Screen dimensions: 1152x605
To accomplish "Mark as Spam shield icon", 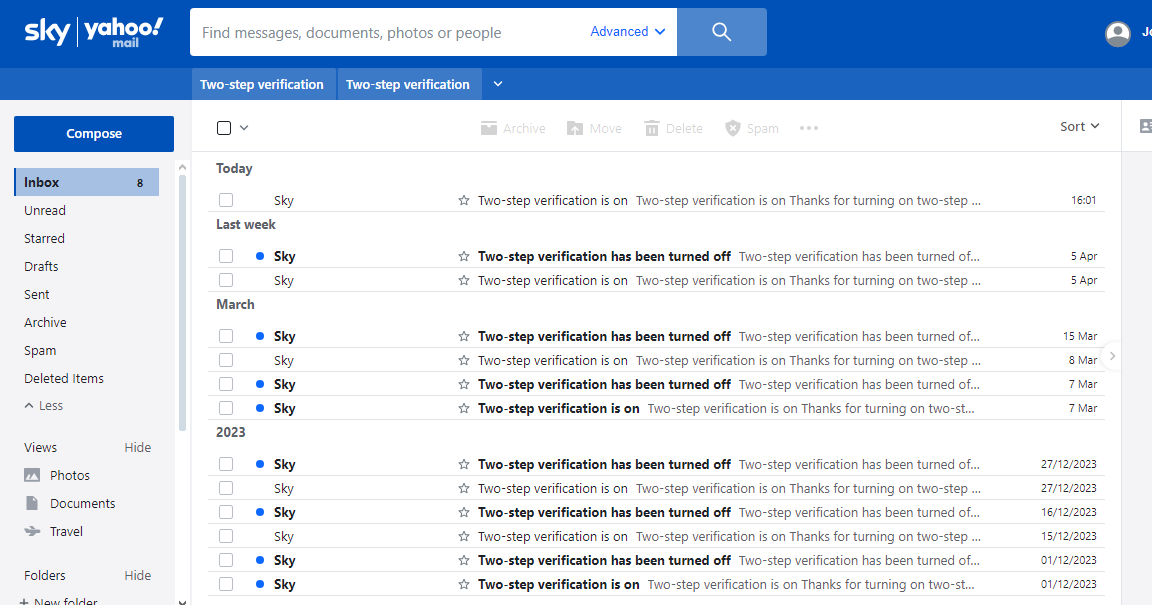I will (x=732, y=128).
